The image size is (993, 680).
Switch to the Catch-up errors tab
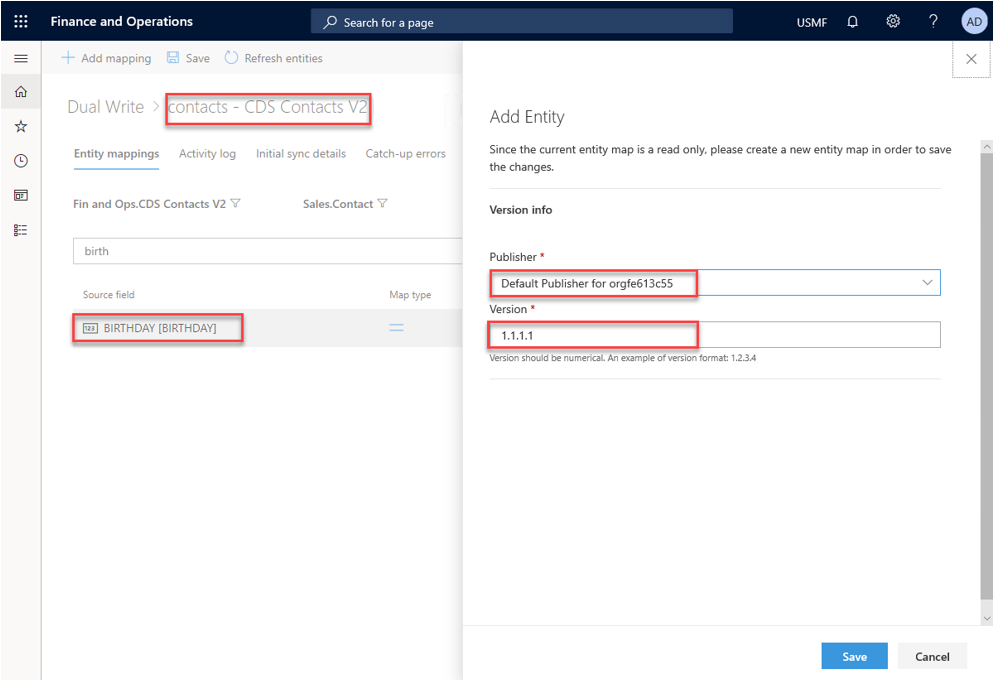tap(405, 154)
